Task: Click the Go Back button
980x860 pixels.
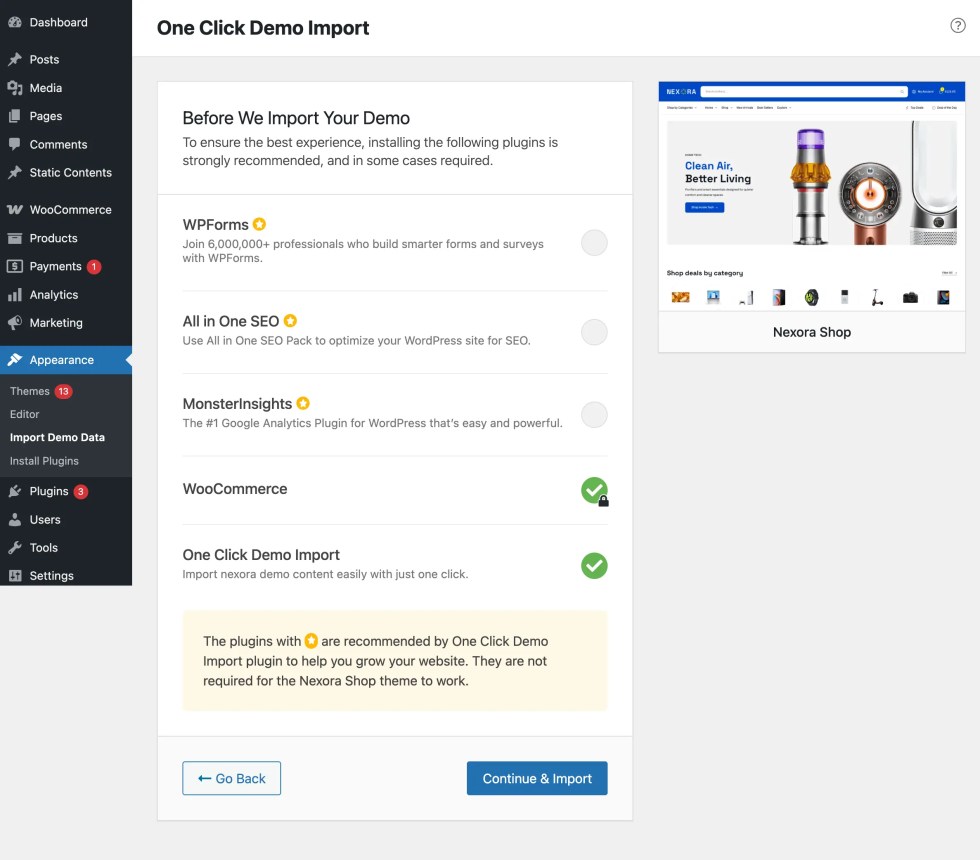Action: coord(231,778)
